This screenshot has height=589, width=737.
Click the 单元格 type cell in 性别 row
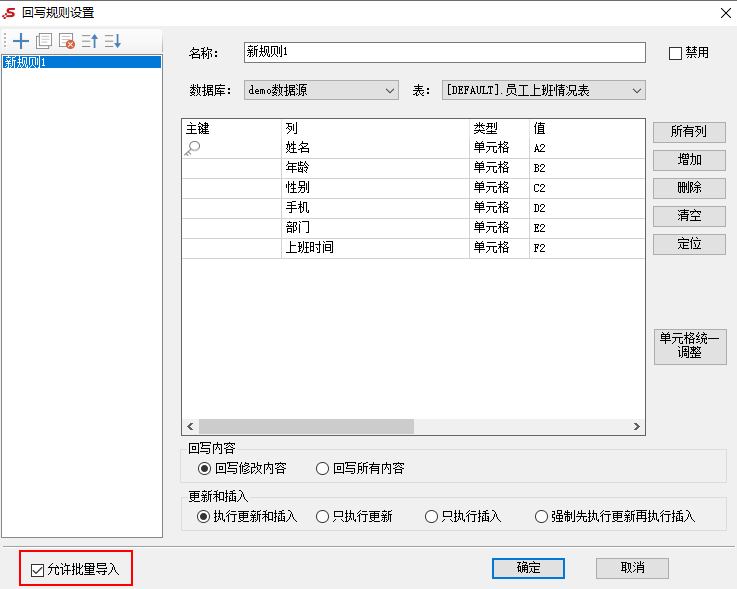click(x=500, y=188)
